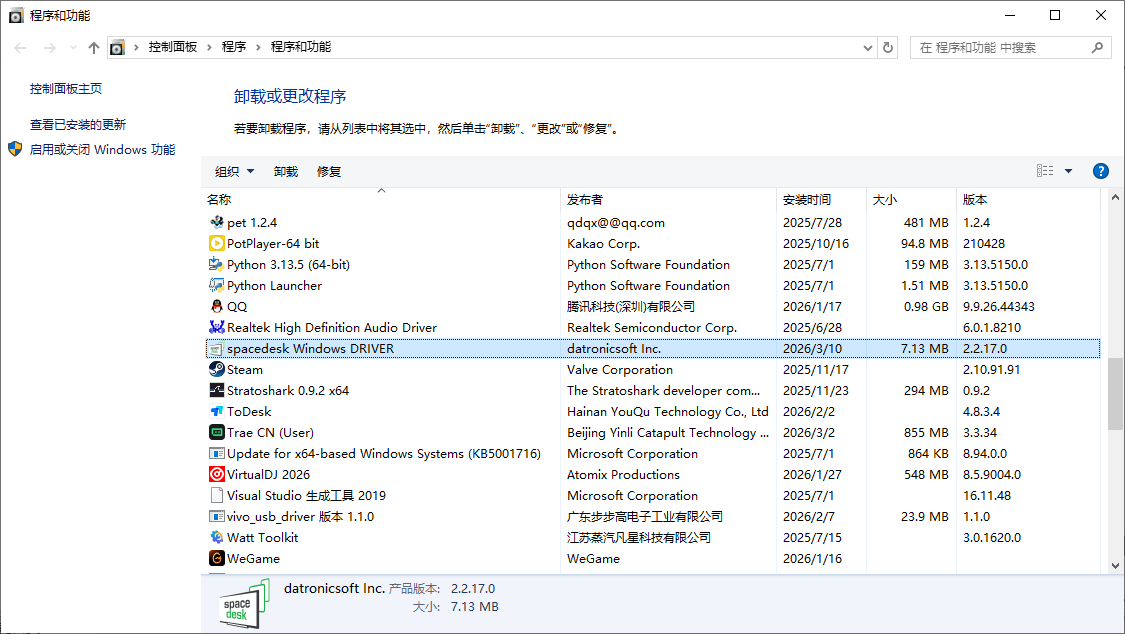Expand the view options dropdown arrow
The image size is (1125, 634).
(x=1068, y=171)
